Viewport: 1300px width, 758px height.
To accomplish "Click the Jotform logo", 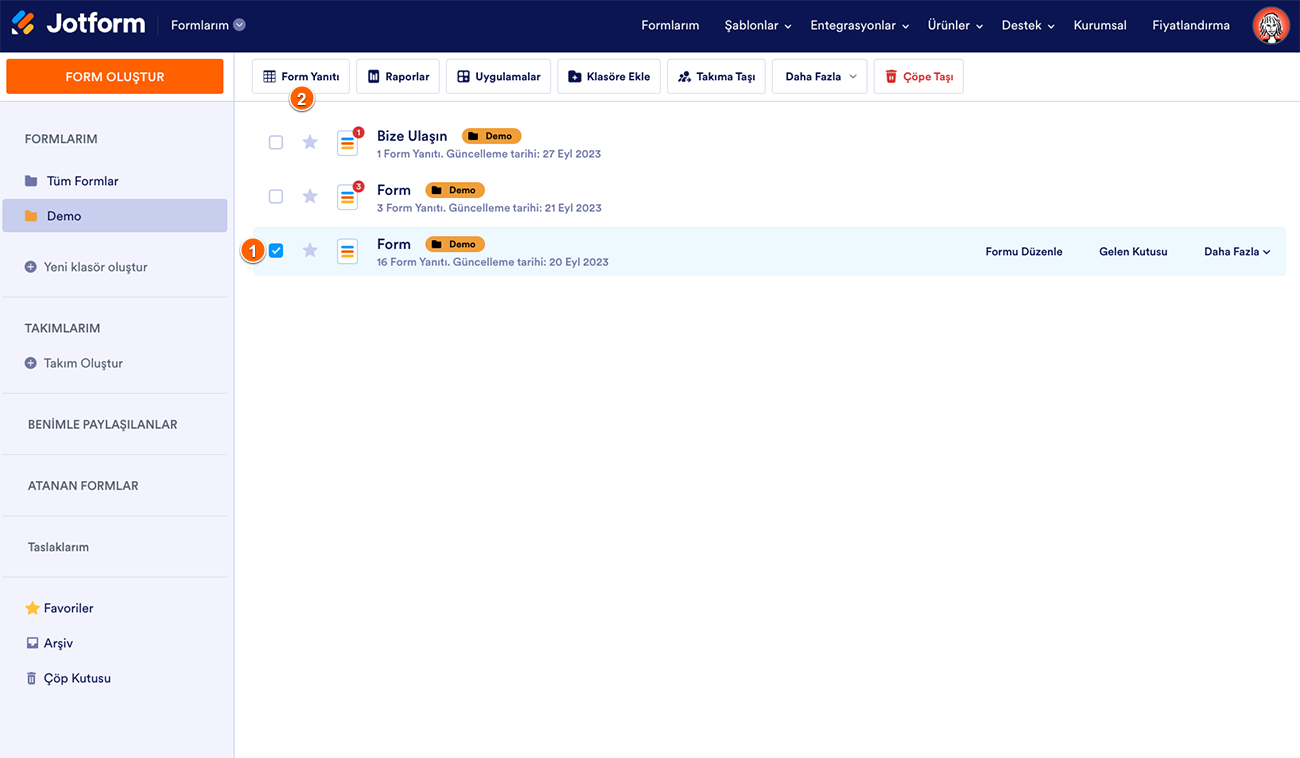I will pos(78,24).
